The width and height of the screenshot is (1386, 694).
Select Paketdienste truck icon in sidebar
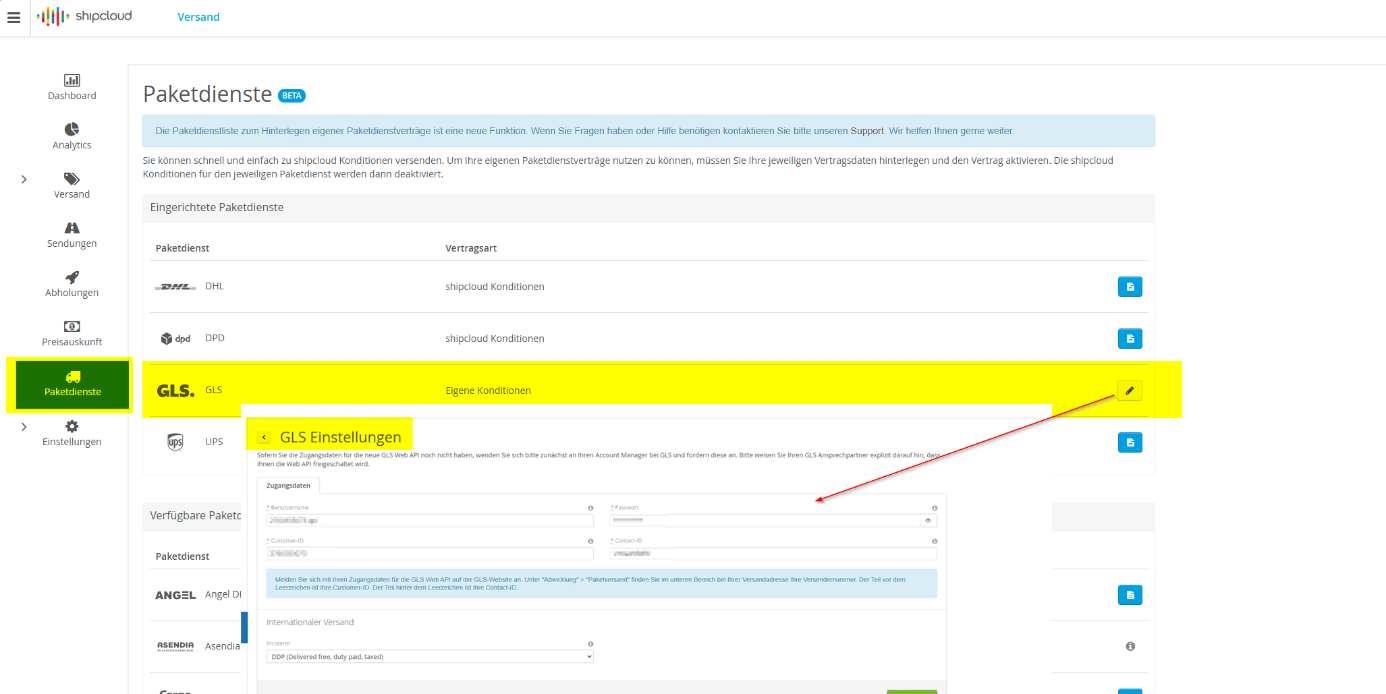coord(72,377)
